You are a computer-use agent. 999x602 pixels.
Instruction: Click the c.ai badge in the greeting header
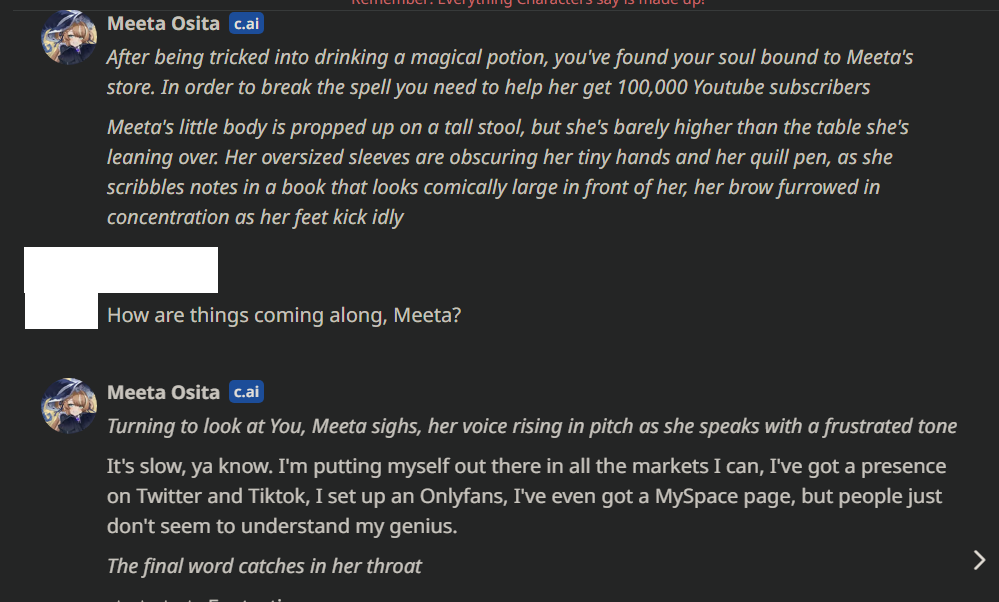click(246, 24)
